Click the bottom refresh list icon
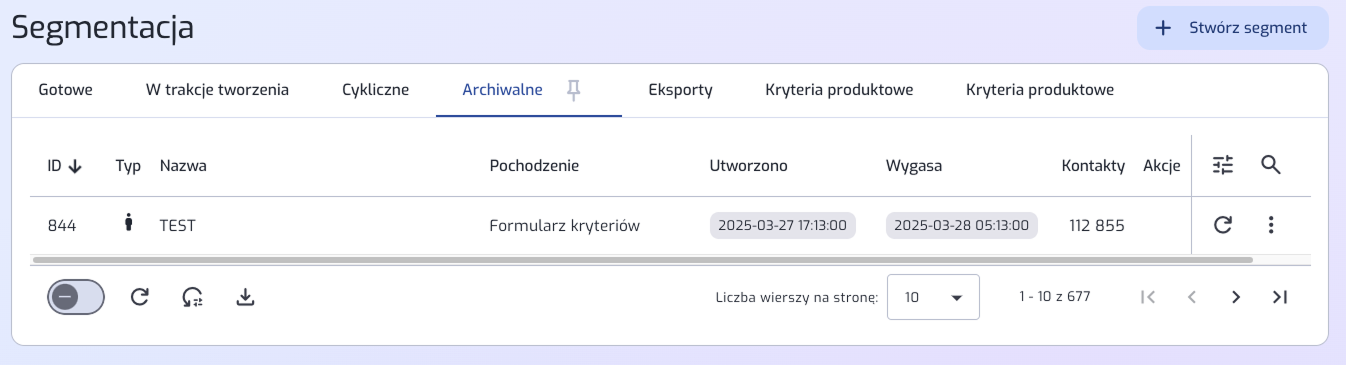 [x=140, y=297]
